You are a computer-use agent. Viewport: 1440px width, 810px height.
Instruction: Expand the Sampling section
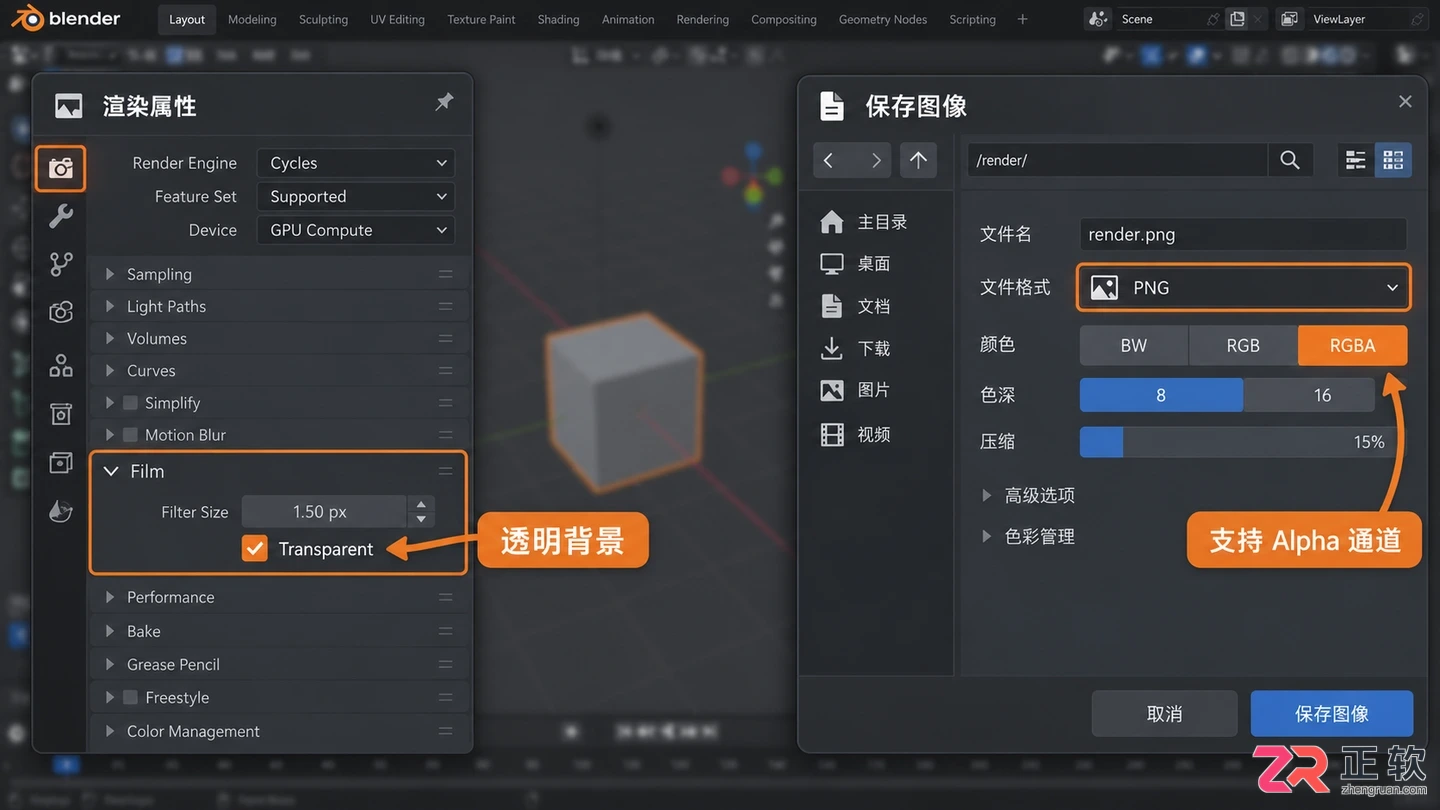(x=278, y=274)
